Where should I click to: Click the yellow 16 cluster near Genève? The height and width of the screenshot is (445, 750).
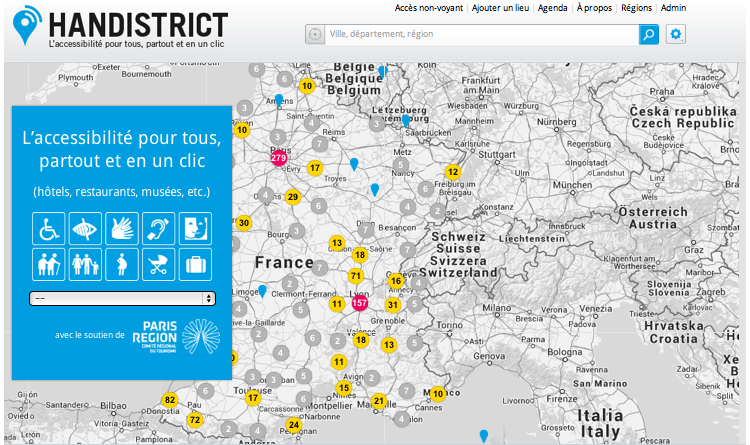click(x=396, y=281)
